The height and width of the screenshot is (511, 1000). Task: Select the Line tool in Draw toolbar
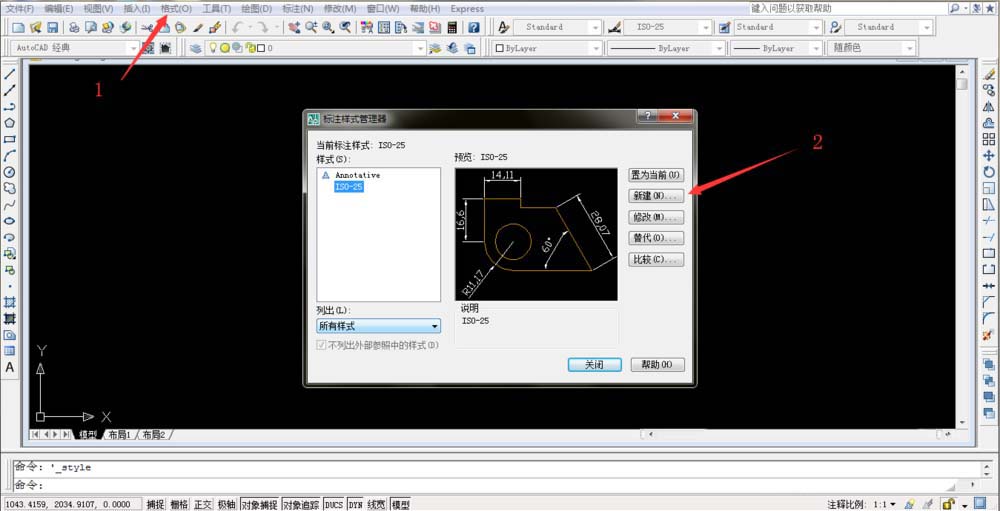10,75
